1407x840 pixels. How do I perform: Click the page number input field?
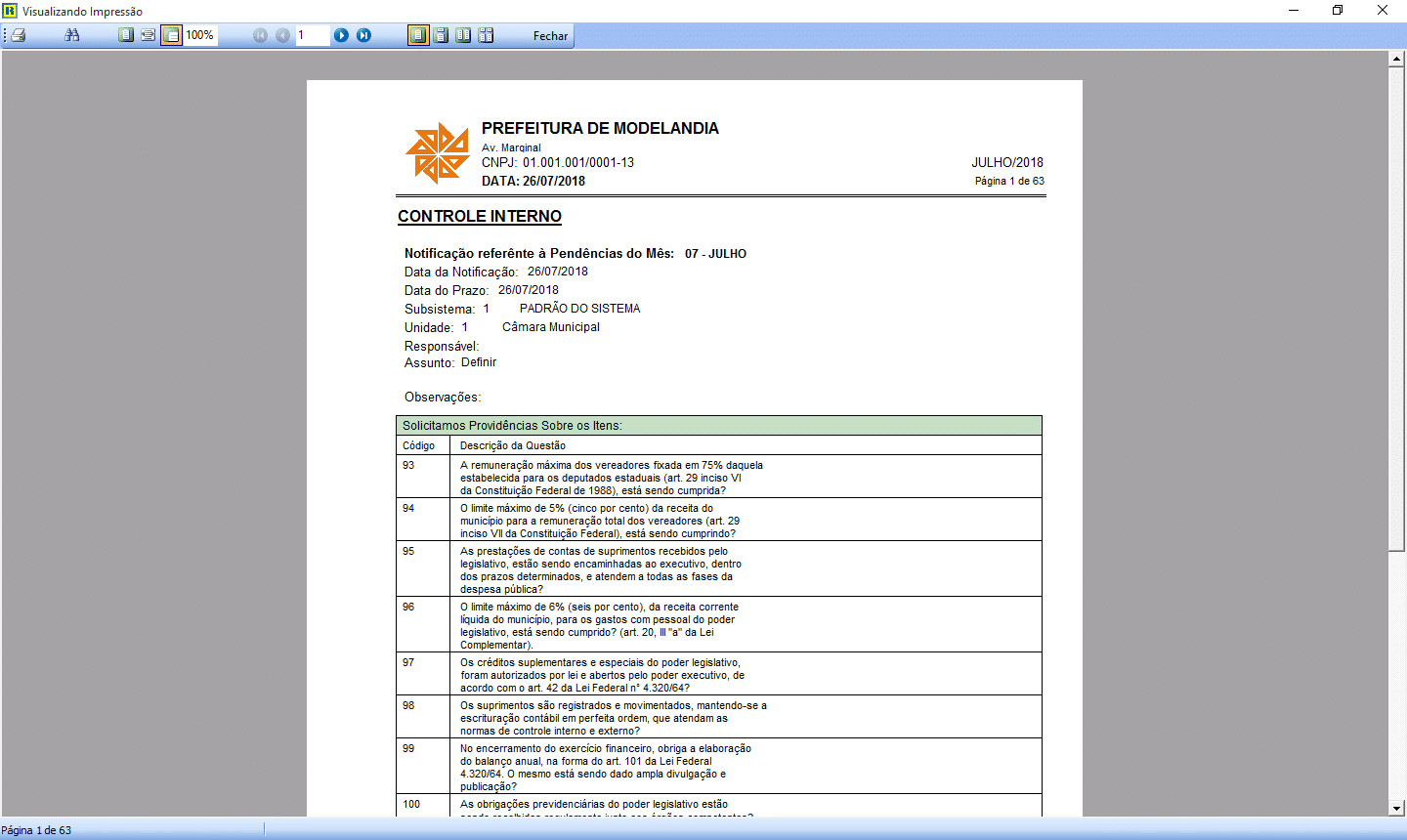tap(312, 35)
